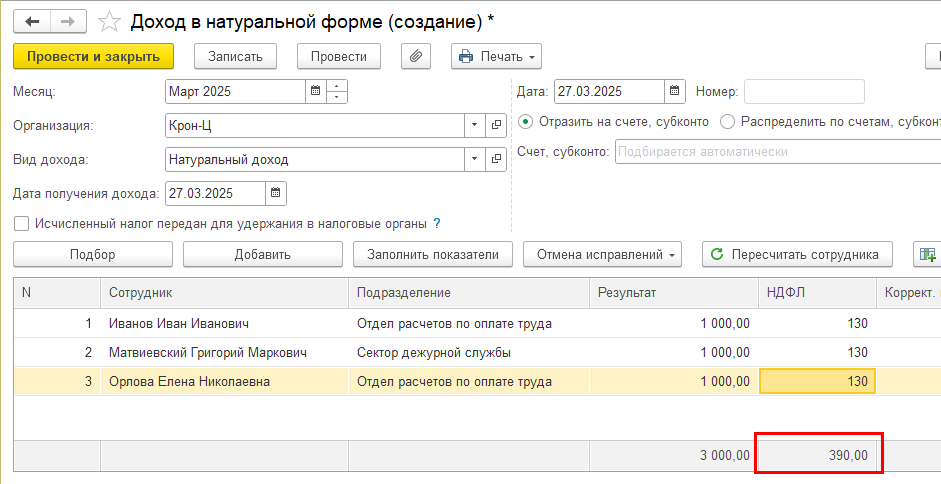Open attached files via paperclip icon

[415, 57]
